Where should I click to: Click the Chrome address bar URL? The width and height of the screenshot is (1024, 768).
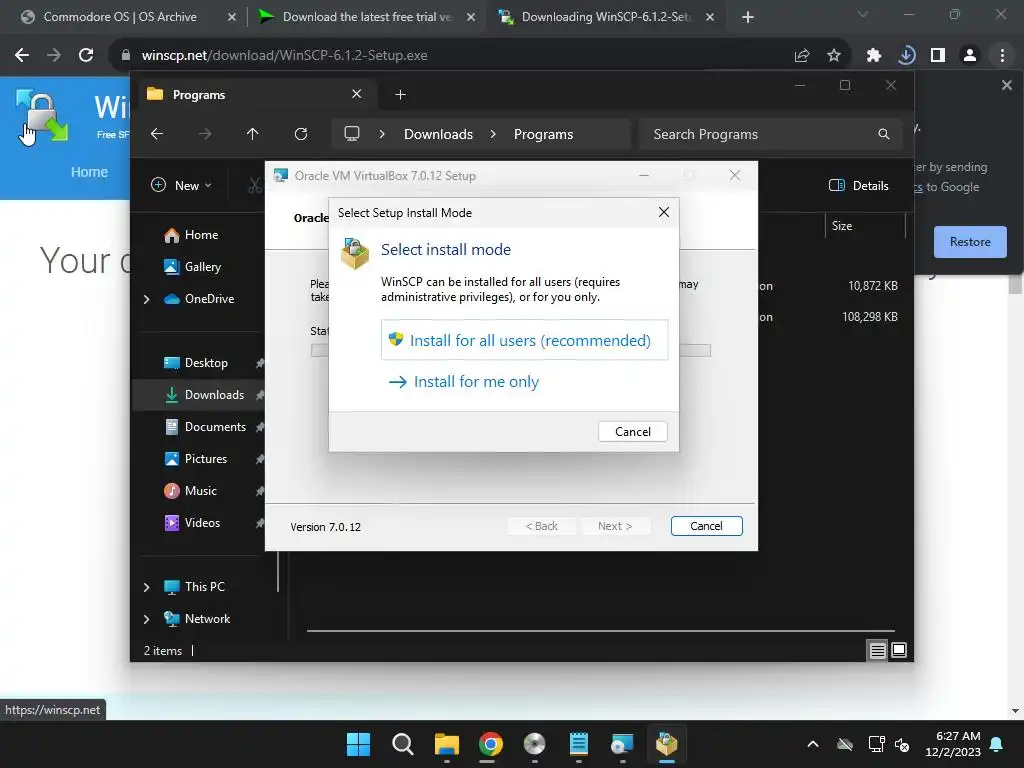[284, 56]
